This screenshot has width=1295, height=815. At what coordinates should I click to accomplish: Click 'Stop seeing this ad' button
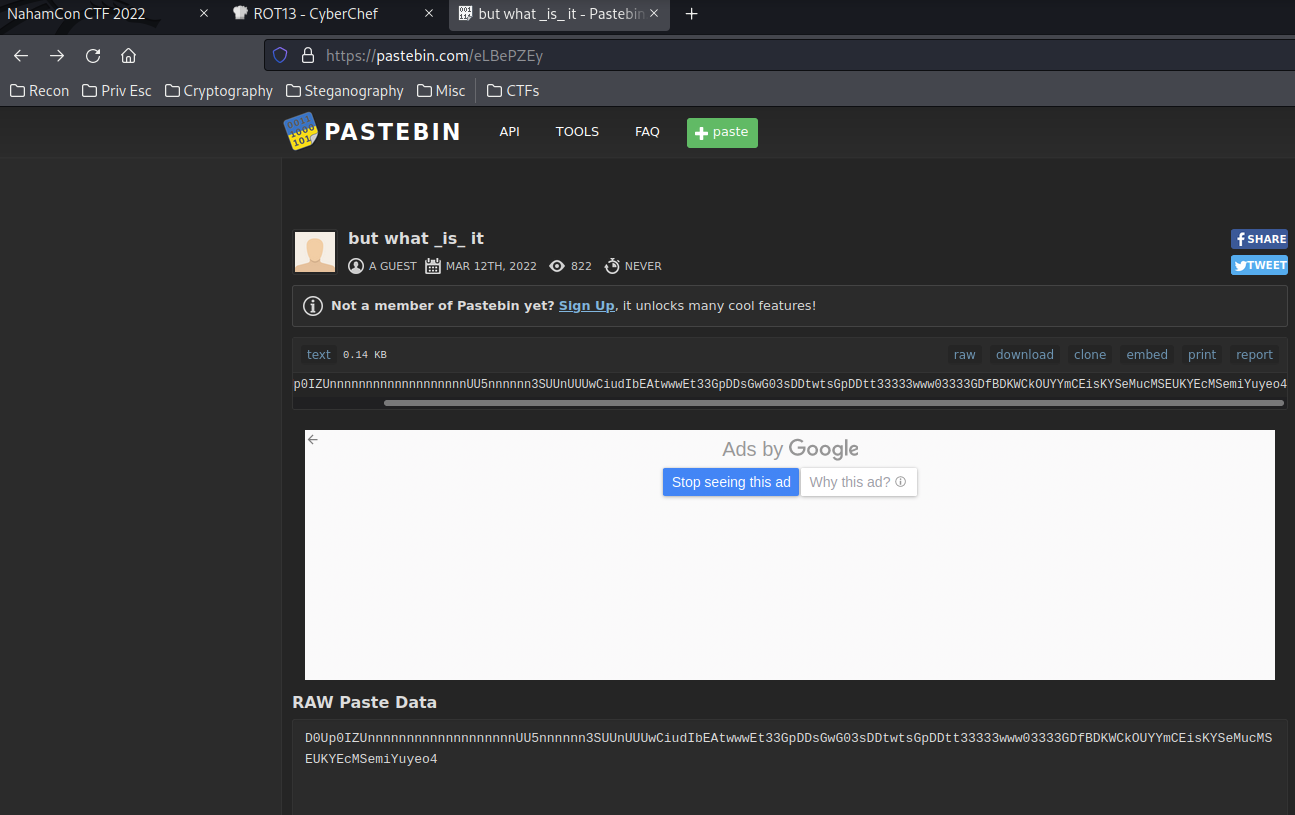pos(731,482)
